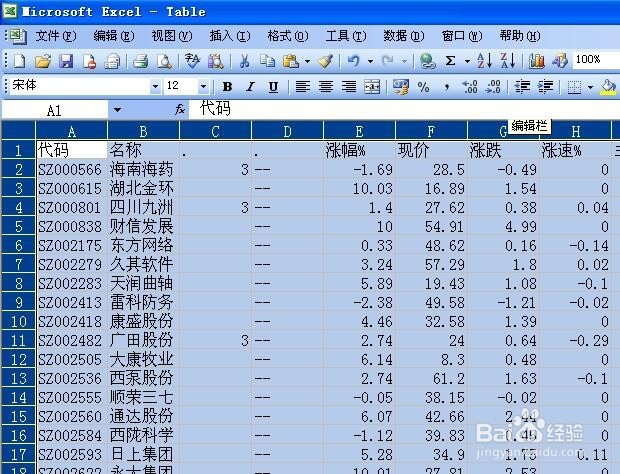This screenshot has width=620, height=474.
Task: Open the 视图(V) menu
Action: [x=172, y=36]
